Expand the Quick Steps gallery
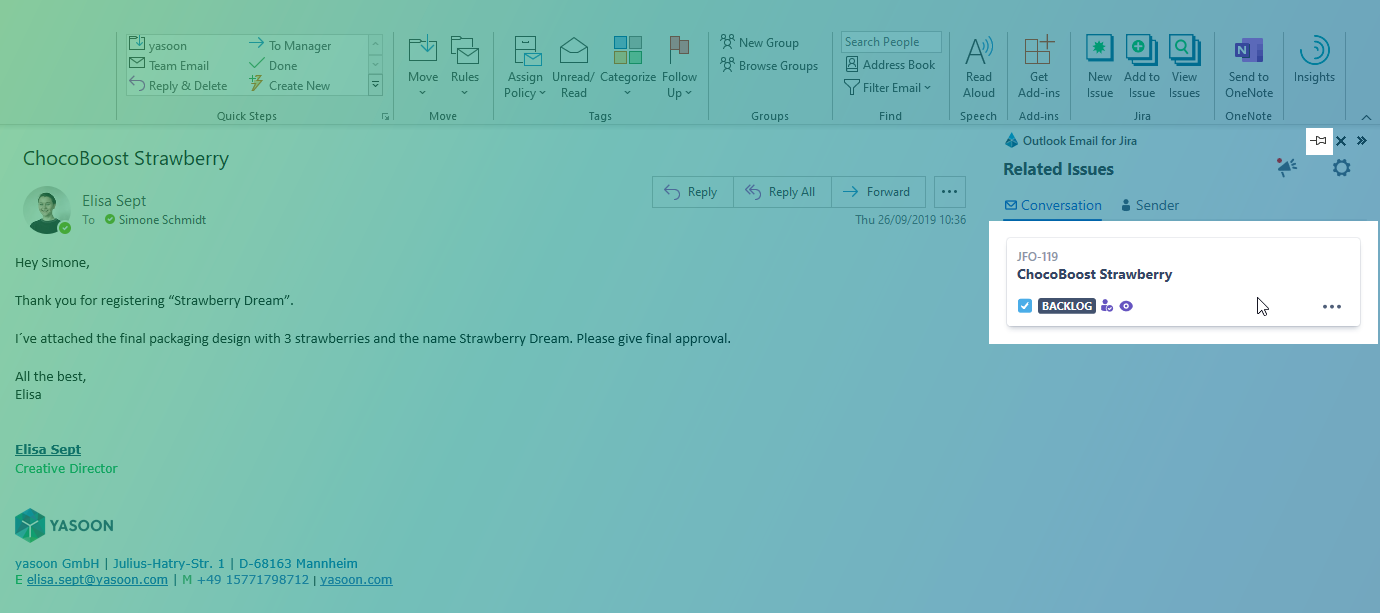Image resolution: width=1380 pixels, height=613 pixels. (376, 86)
